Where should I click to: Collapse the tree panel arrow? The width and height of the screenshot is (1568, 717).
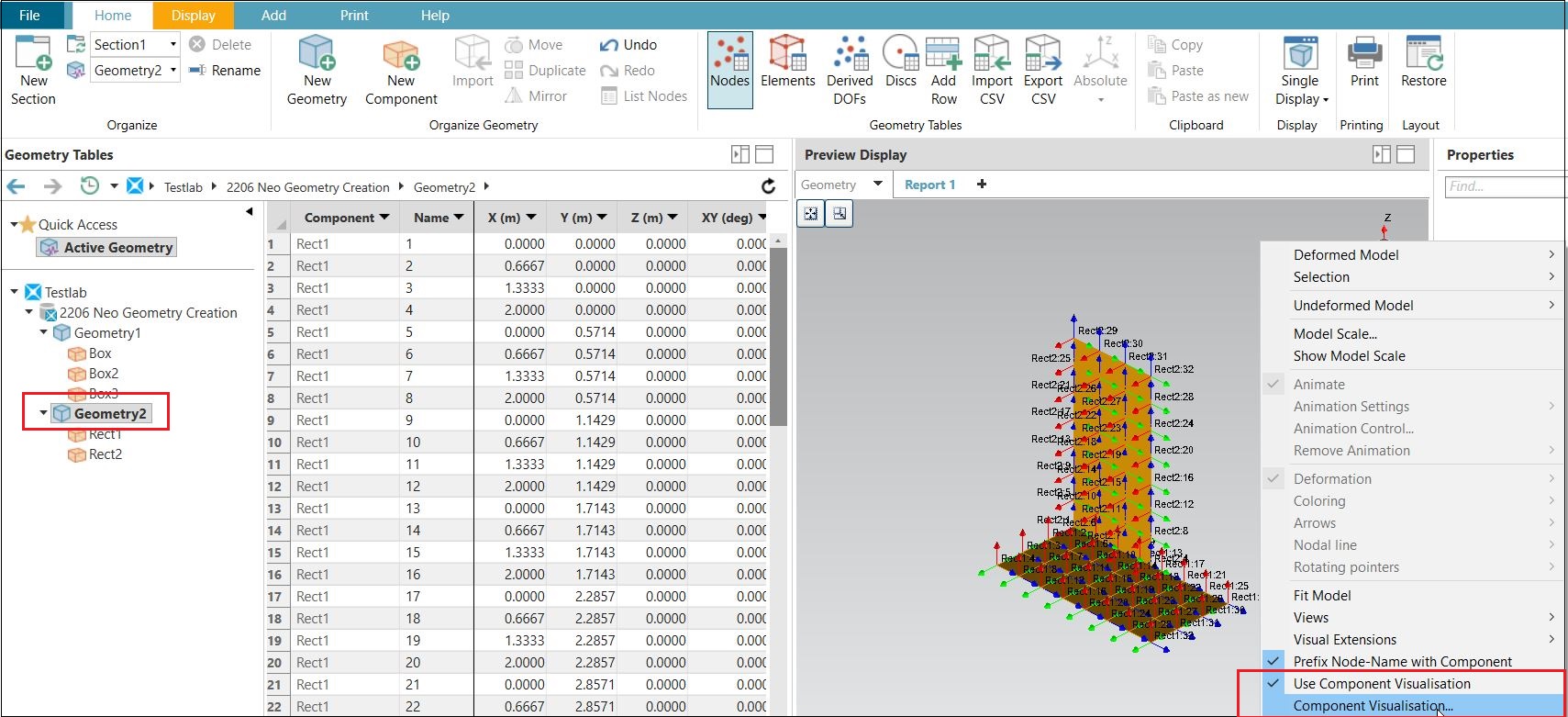tap(250, 212)
